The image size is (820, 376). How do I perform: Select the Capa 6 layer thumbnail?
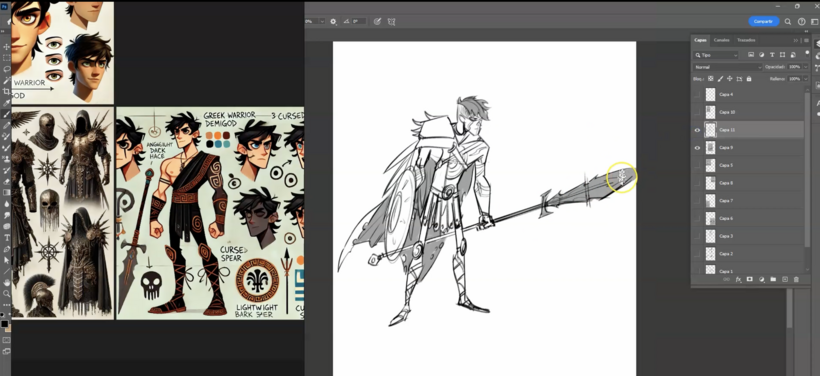710,219
